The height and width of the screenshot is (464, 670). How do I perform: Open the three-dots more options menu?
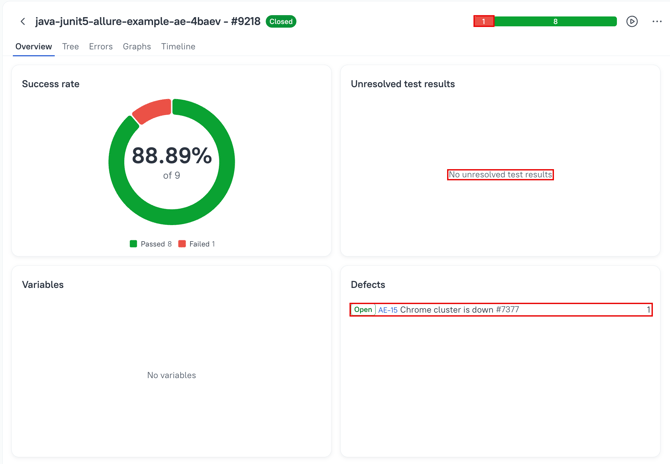pyautogui.click(x=657, y=21)
